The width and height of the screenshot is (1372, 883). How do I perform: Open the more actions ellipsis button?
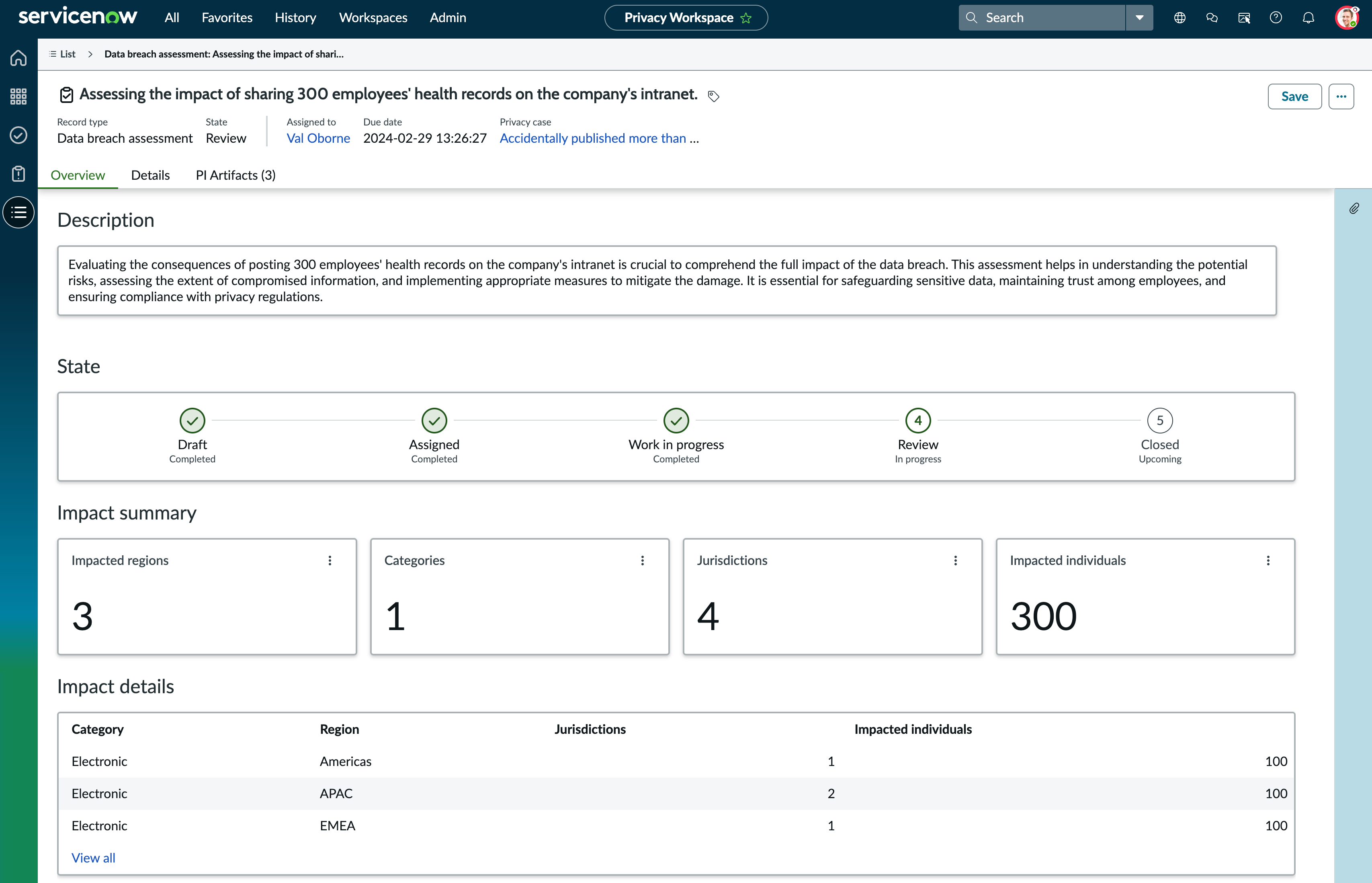[x=1341, y=97]
